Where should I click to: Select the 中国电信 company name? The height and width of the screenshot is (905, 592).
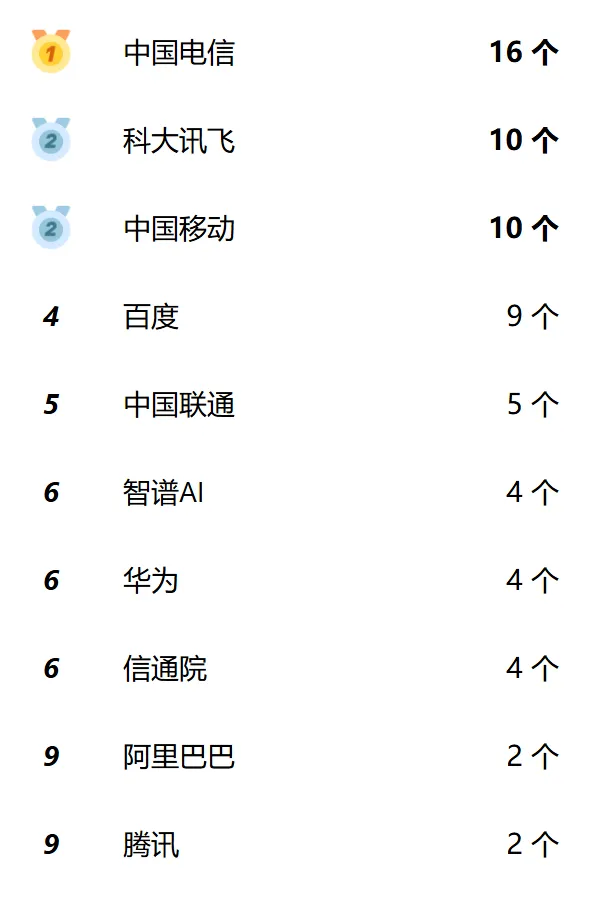click(179, 53)
